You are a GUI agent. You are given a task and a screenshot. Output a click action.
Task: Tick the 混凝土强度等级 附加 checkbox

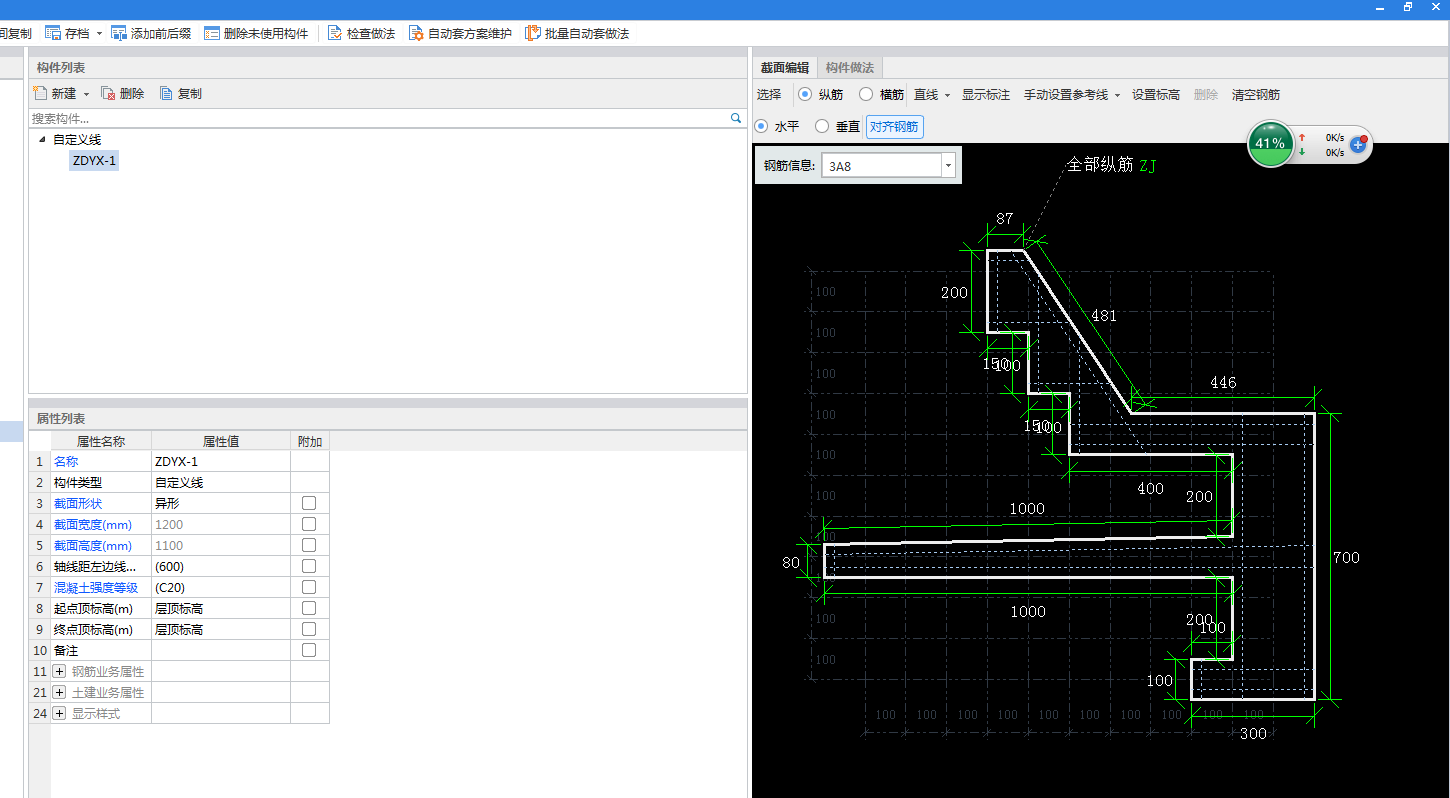pyautogui.click(x=309, y=587)
